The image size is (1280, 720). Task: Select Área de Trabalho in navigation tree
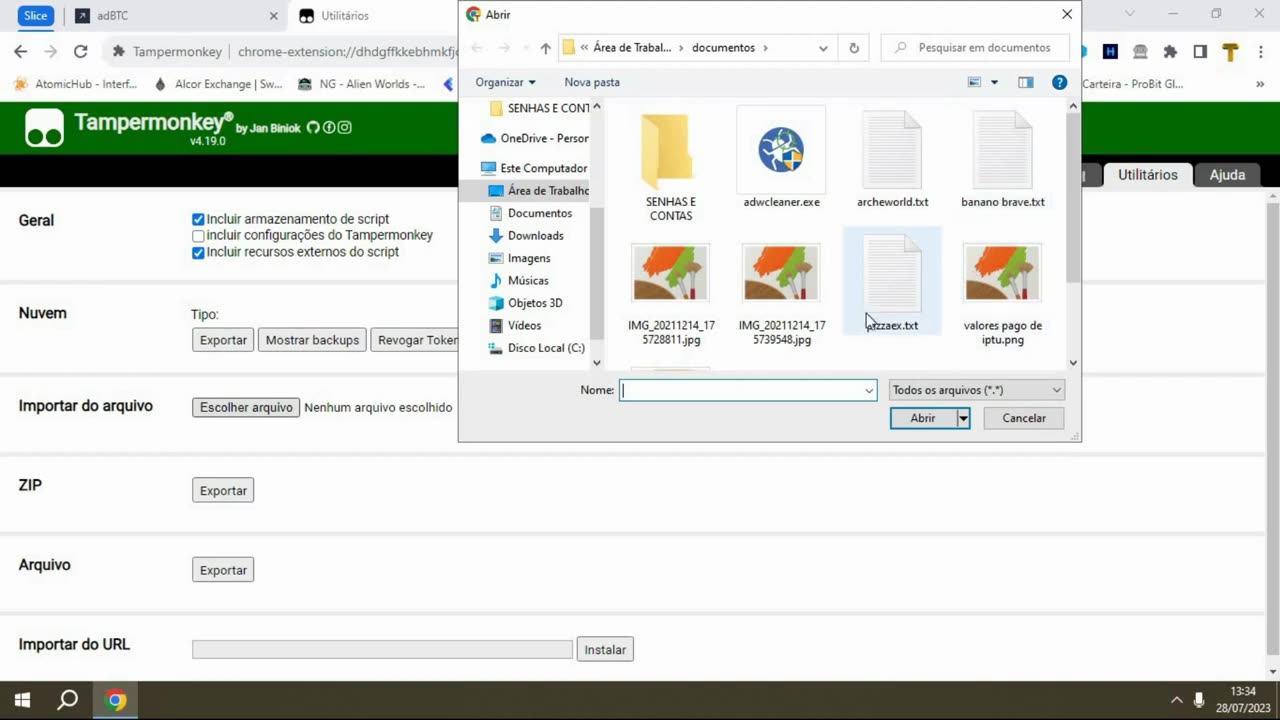click(x=538, y=190)
